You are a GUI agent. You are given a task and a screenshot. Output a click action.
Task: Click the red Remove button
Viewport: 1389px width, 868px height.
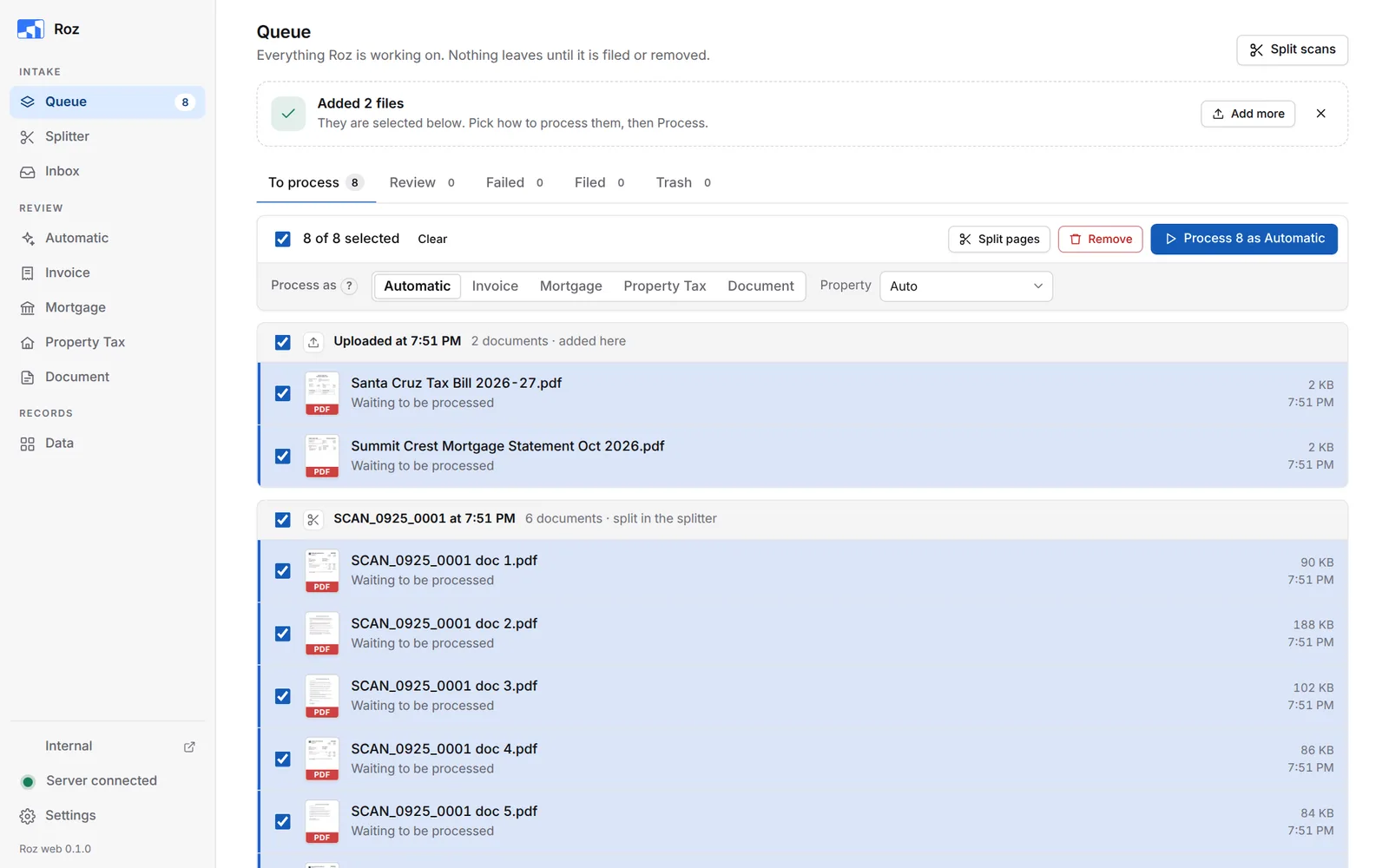point(1100,239)
